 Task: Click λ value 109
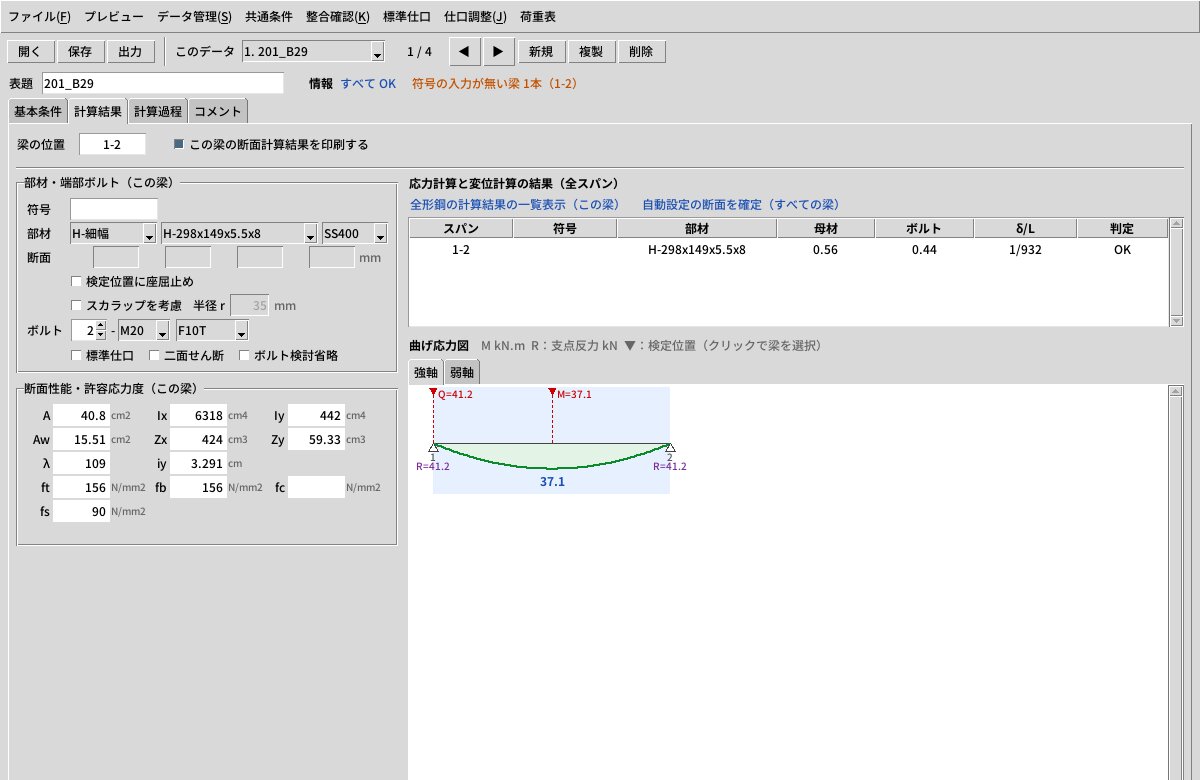[x=81, y=463]
